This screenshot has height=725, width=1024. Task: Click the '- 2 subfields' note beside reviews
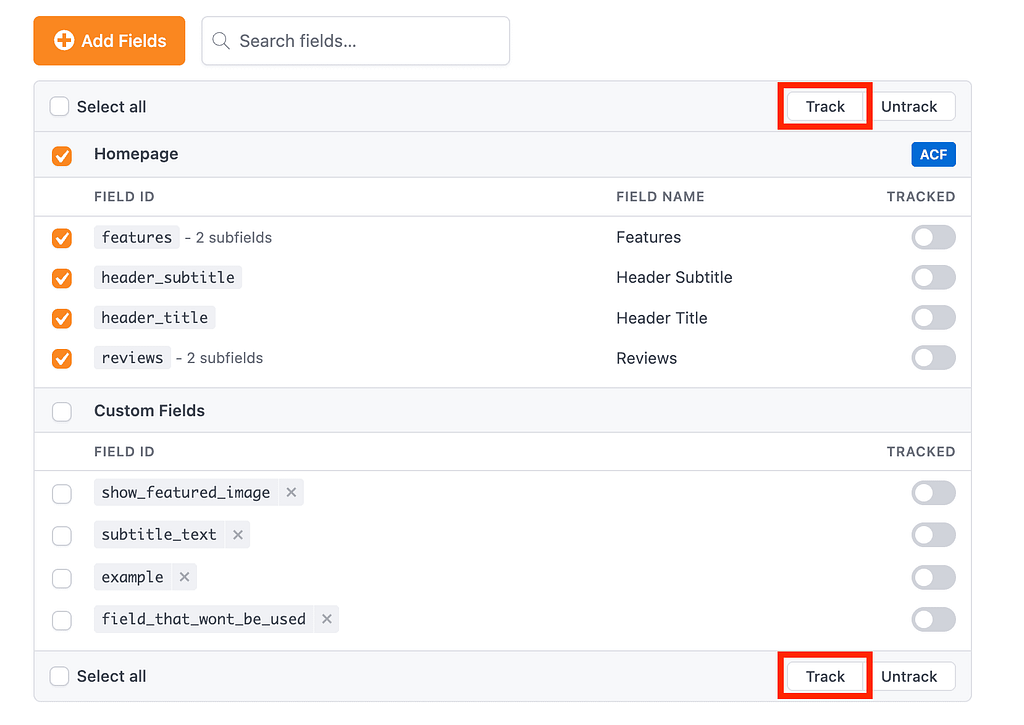click(x=219, y=358)
